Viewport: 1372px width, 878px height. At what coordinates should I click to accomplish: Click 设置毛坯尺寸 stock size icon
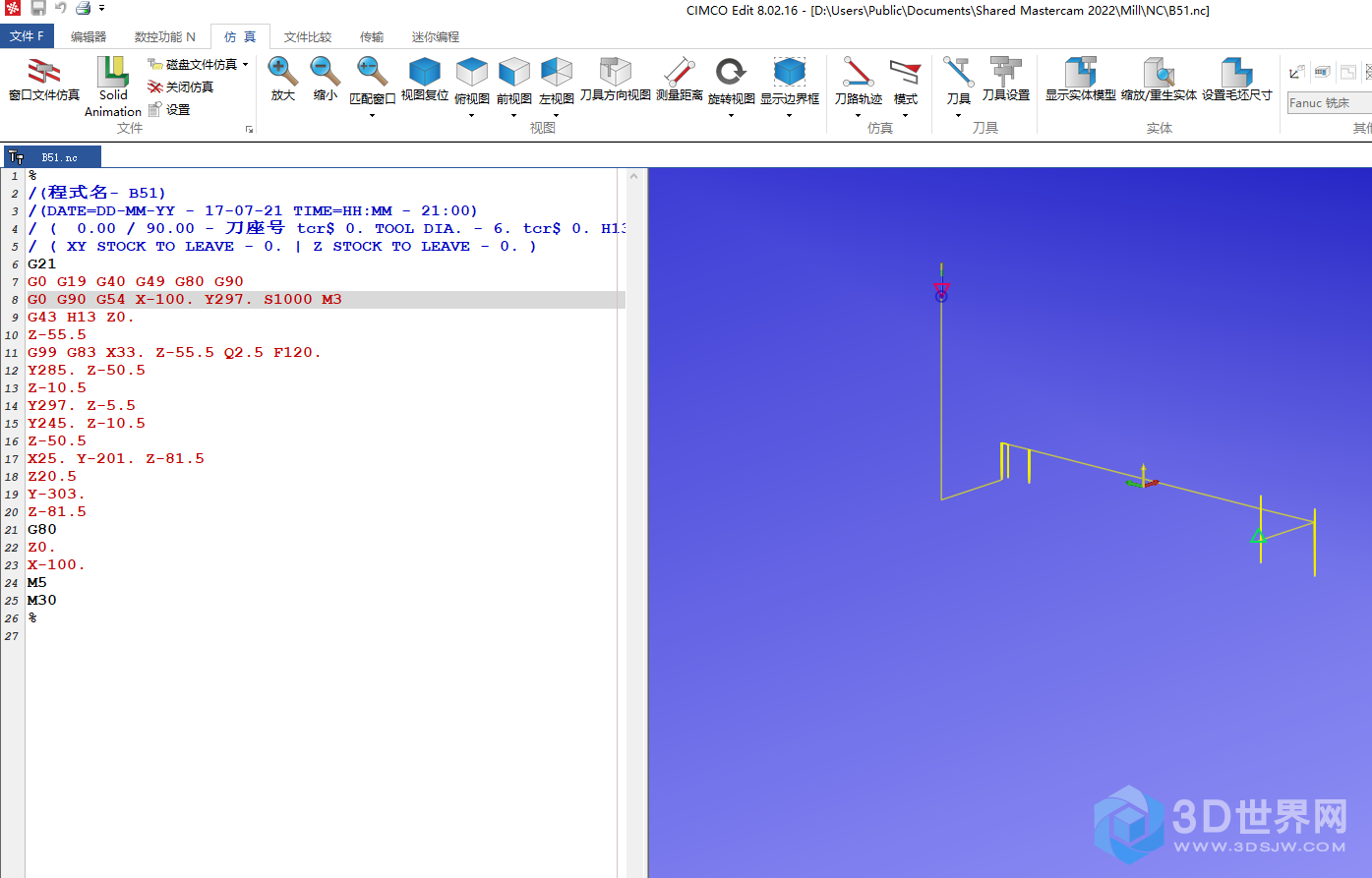(1236, 71)
